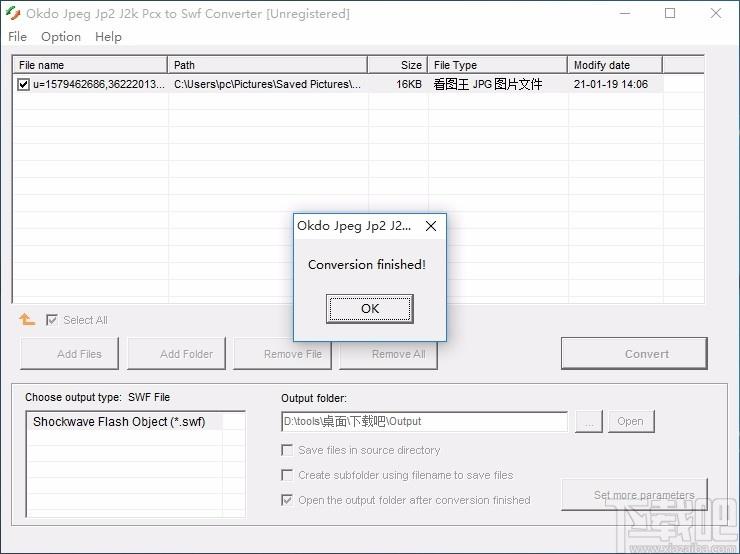
Task: Click the Open output folder button
Action: 631,421
